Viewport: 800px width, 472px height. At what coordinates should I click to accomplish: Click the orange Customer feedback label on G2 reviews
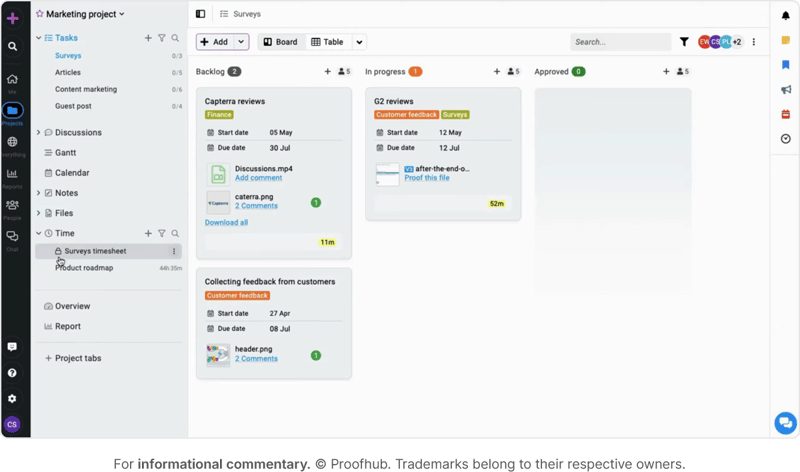(406, 115)
